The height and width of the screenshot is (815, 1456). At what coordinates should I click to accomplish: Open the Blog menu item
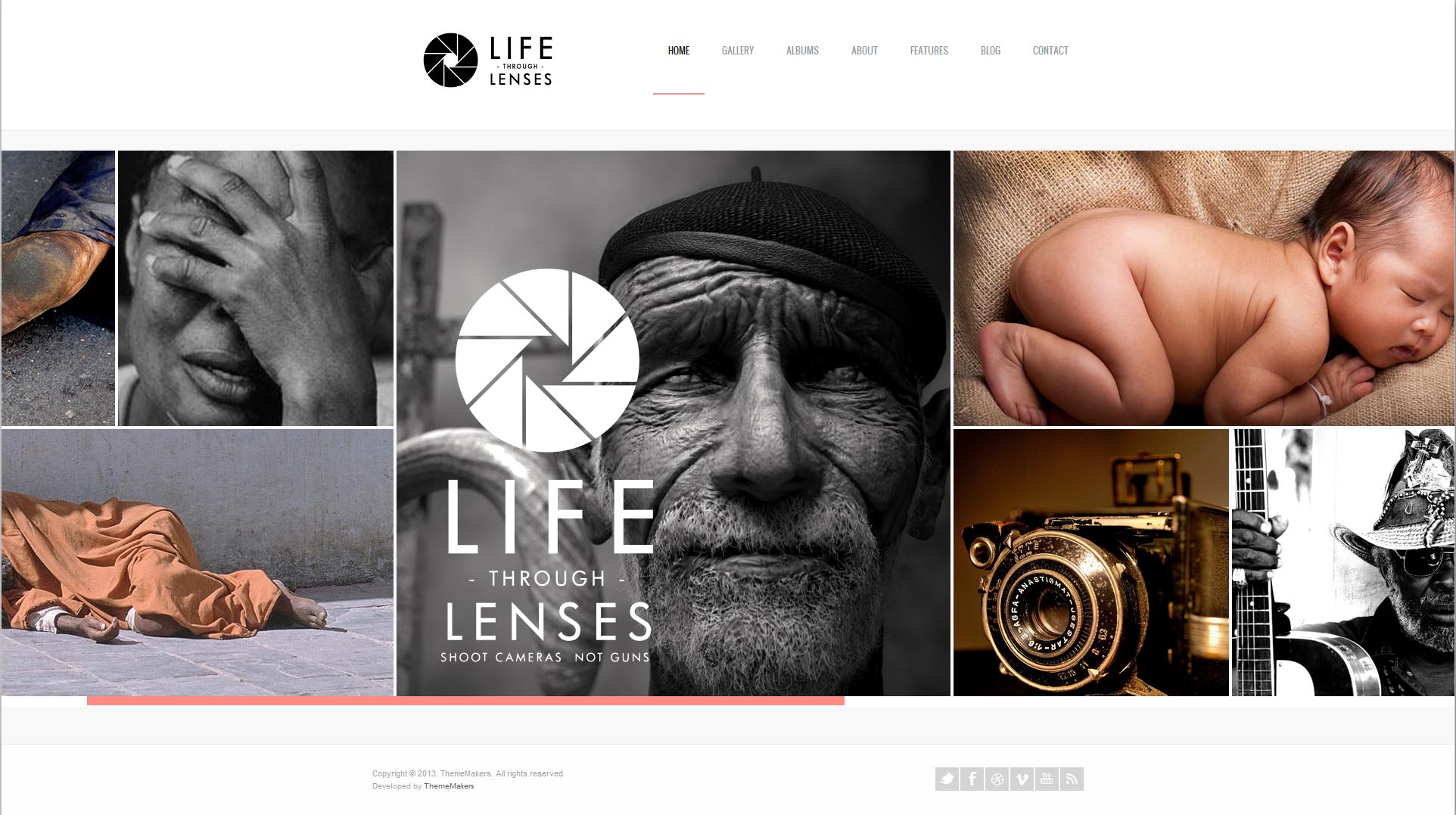[990, 51]
